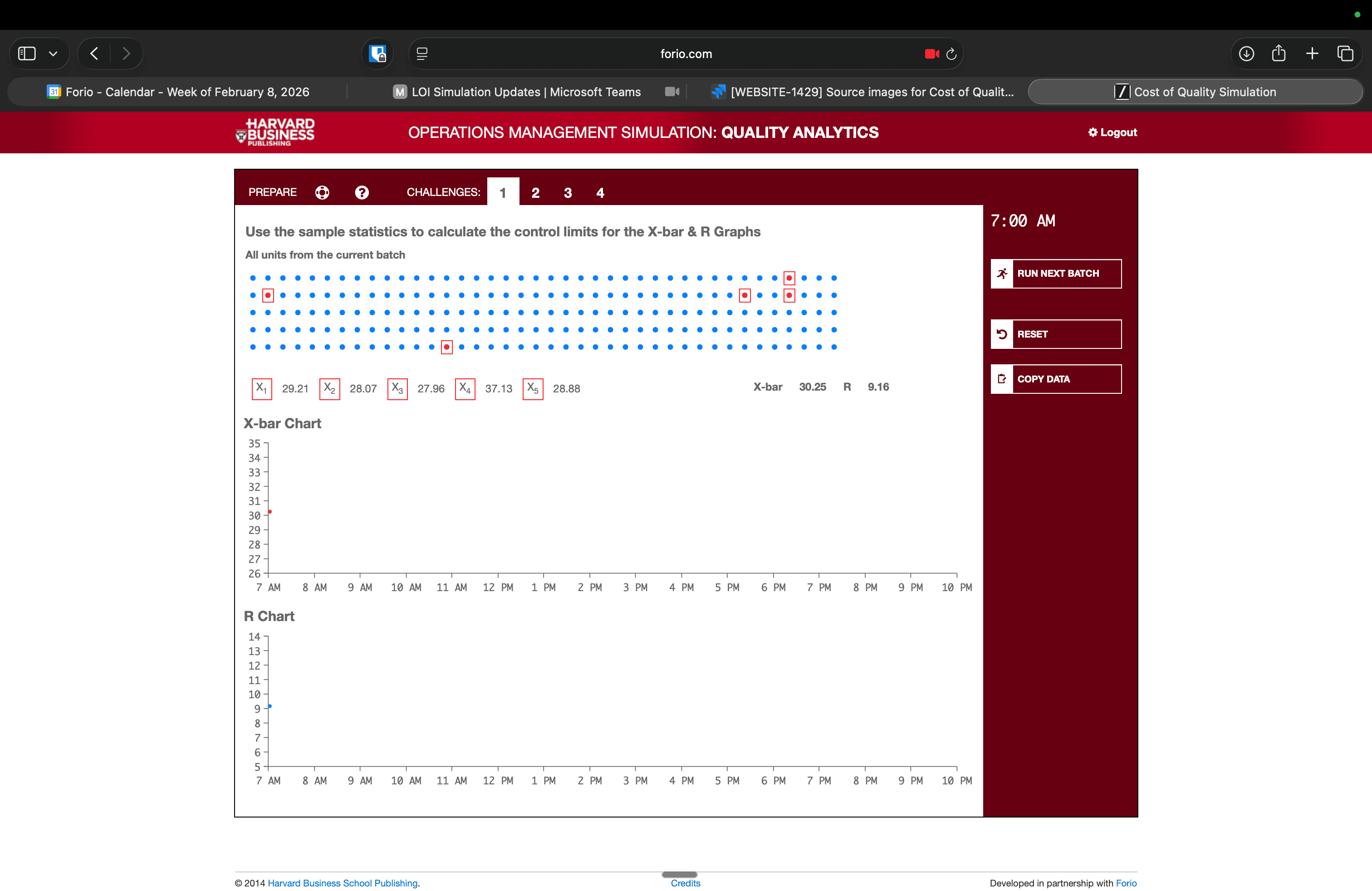Click the reload icon in the address bar
The width and height of the screenshot is (1372, 891).
pyautogui.click(x=951, y=54)
